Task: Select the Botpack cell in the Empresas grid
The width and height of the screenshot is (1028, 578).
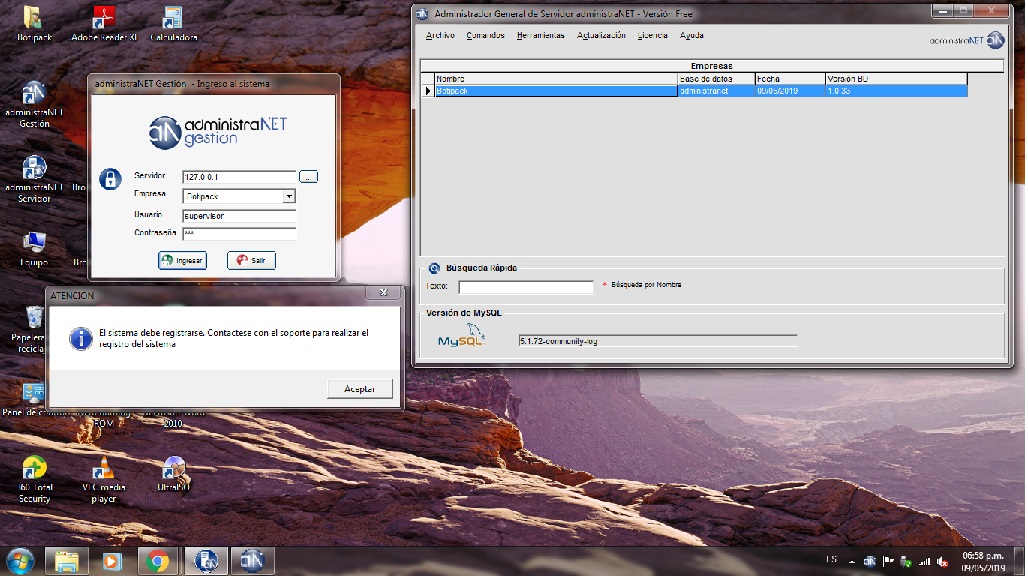Action: [x=556, y=91]
